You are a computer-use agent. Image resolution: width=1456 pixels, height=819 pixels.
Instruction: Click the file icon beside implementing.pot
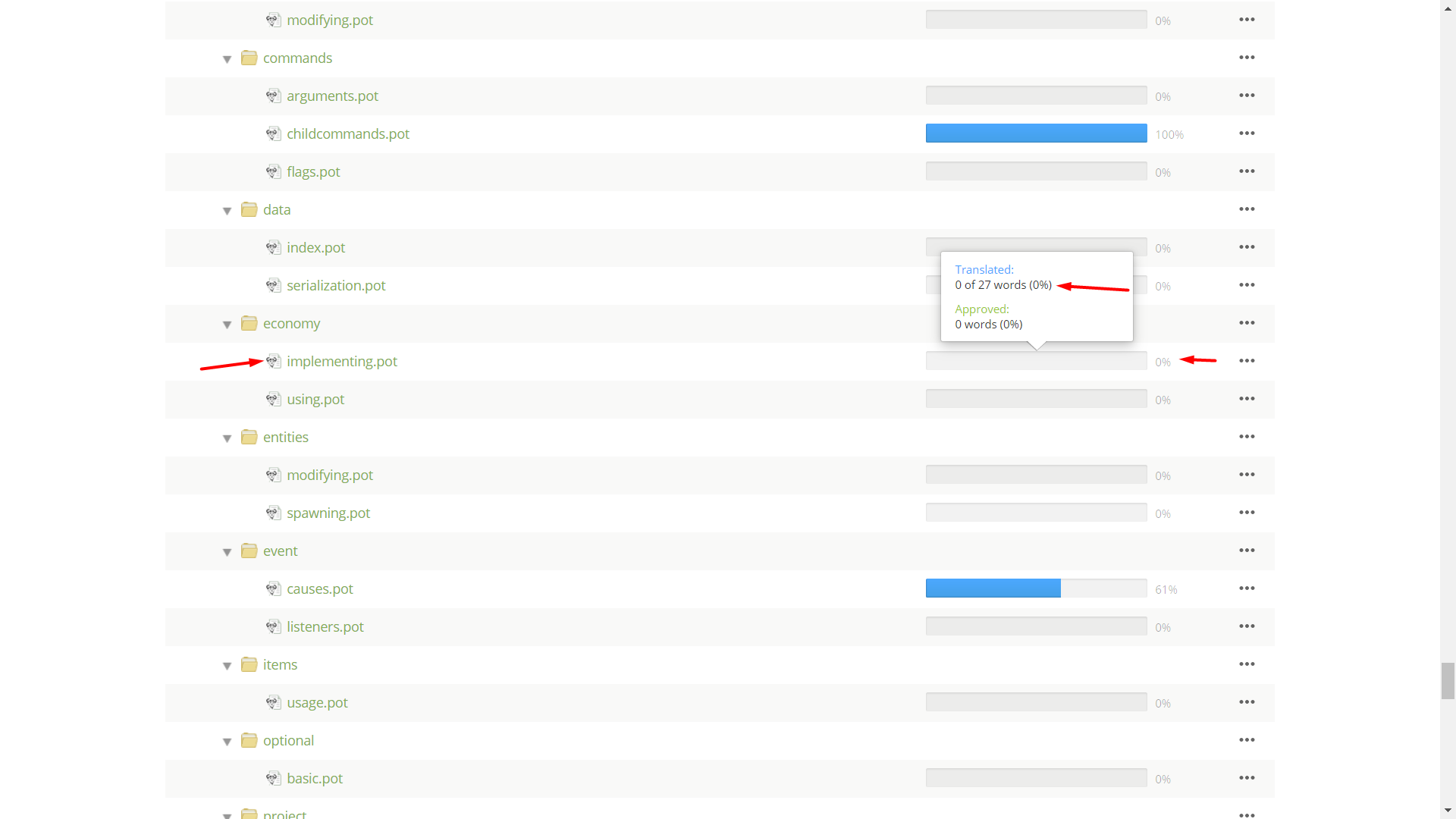click(274, 361)
